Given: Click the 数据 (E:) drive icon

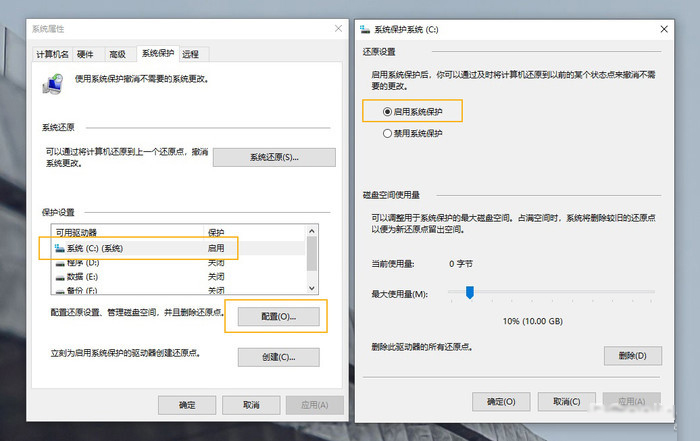Looking at the screenshot, I should click(x=60, y=277).
